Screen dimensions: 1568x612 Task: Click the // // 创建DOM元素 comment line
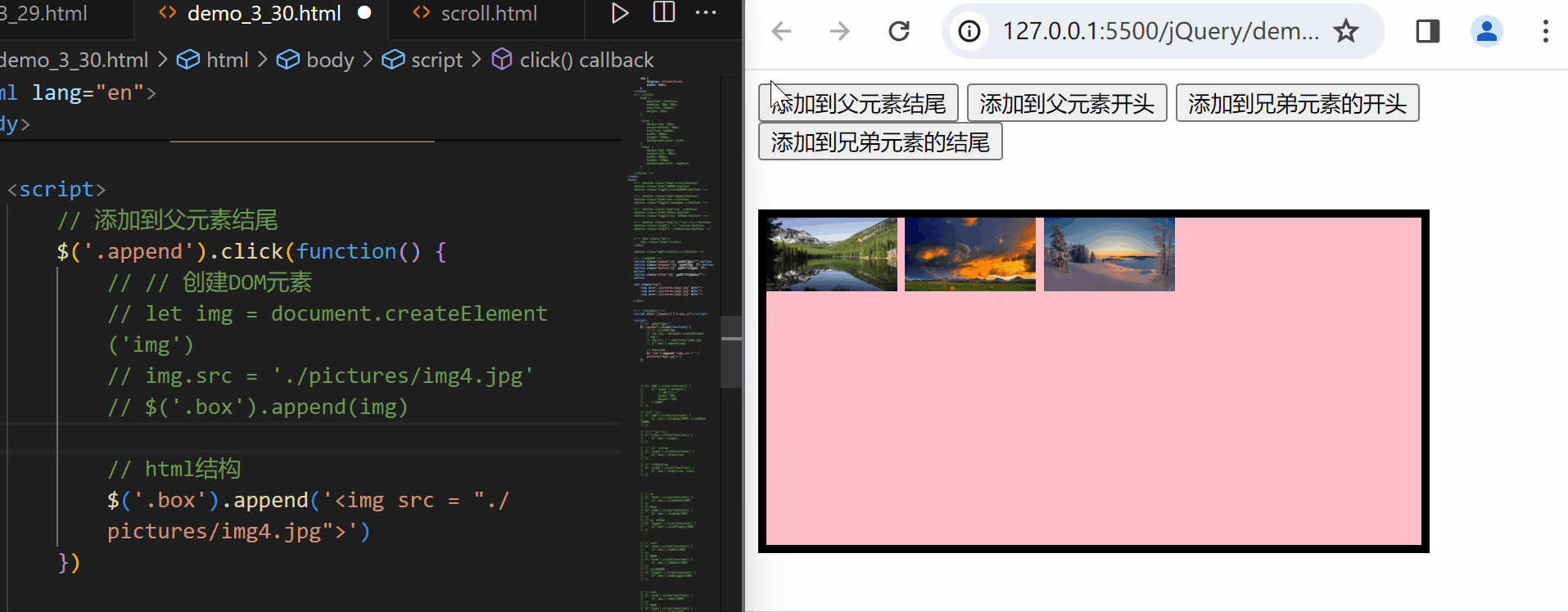210,282
